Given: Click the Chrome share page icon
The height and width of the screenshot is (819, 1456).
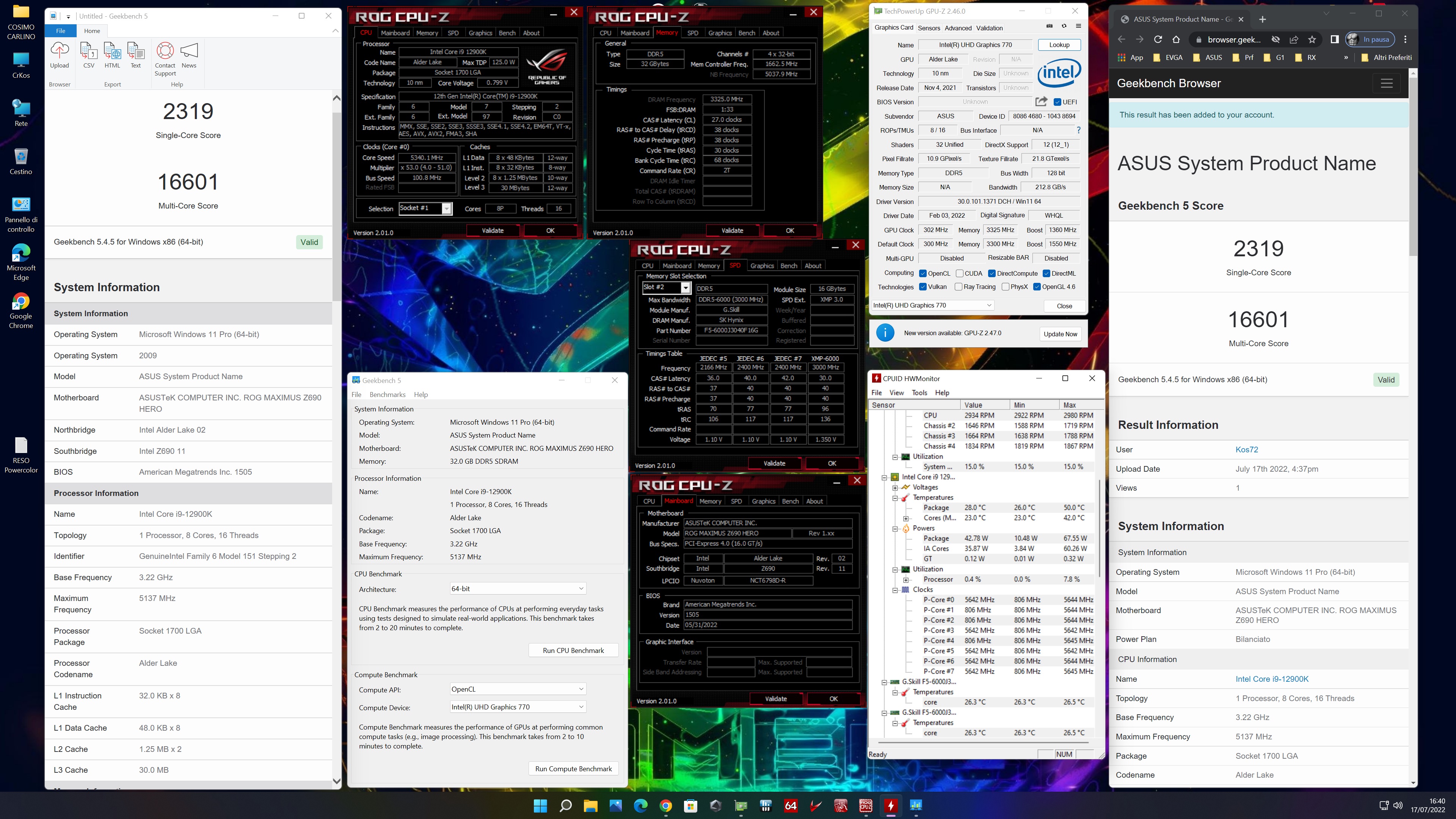Looking at the screenshot, I should click(x=1294, y=39).
